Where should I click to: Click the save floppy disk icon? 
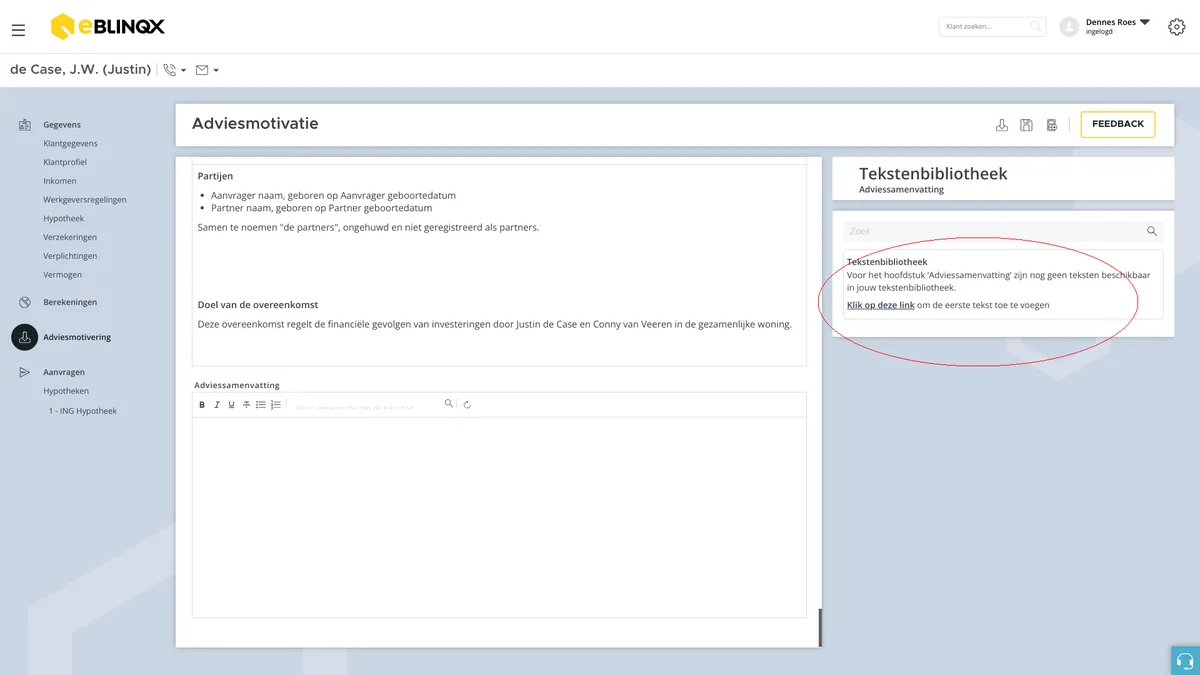pyautogui.click(x=1026, y=125)
